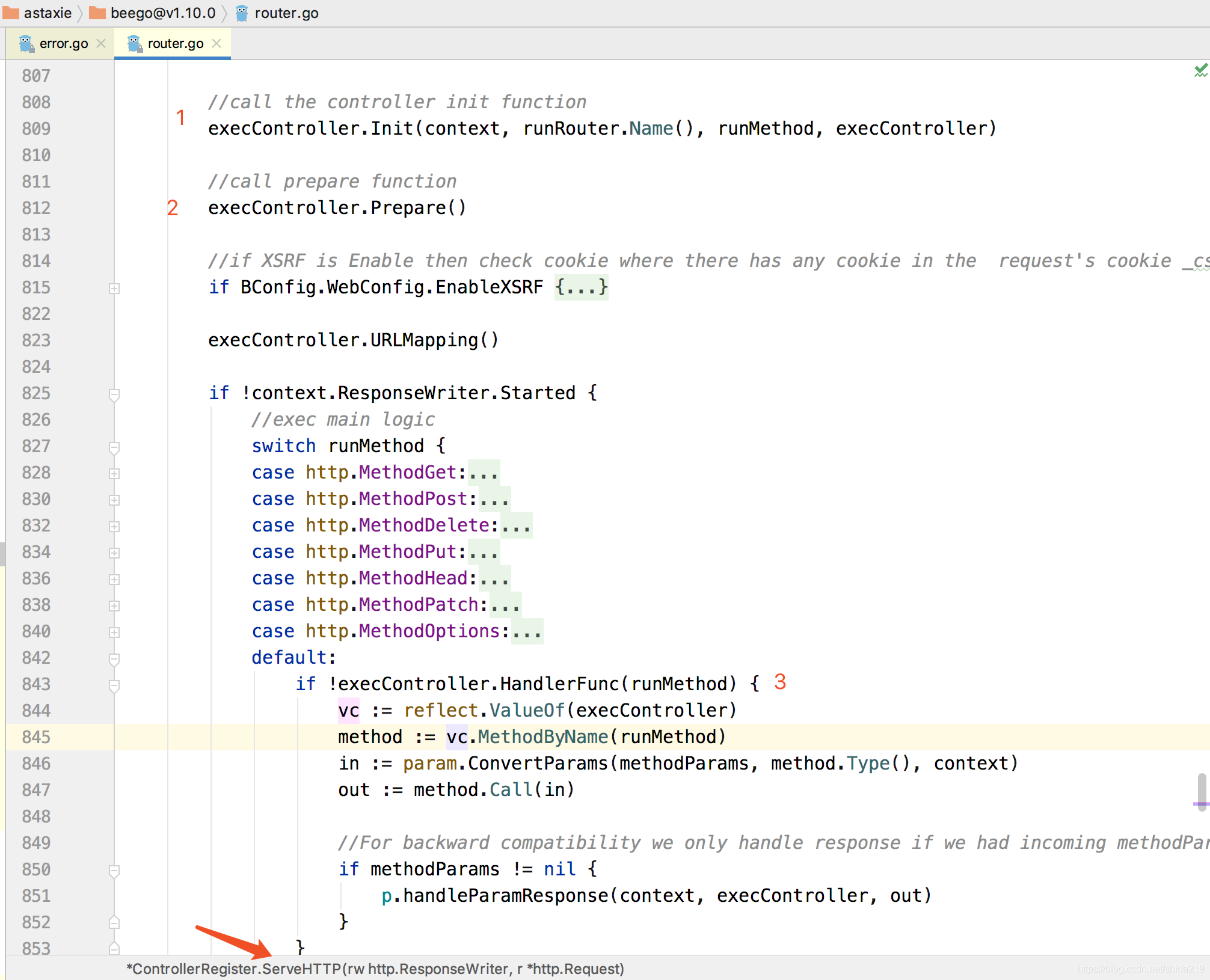The height and width of the screenshot is (980, 1210).
Task: Click the router.go gopher icon in breadcrumb
Action: [242, 13]
